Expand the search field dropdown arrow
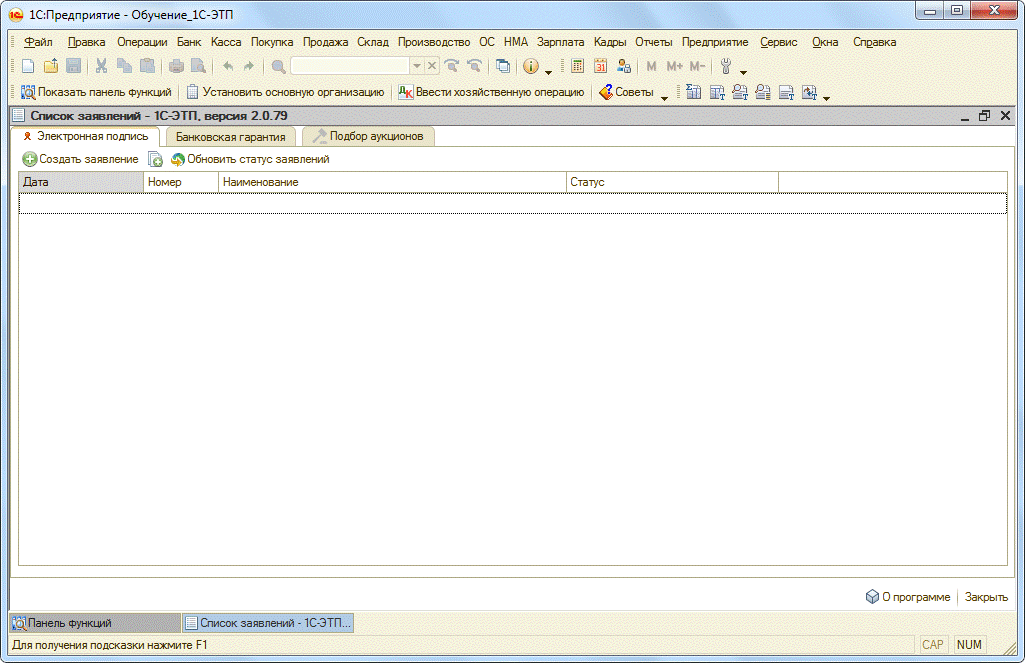The image size is (1025, 663). coord(417,66)
